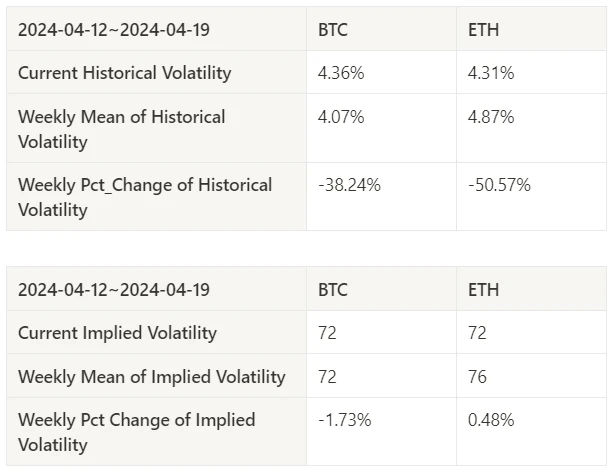The width and height of the screenshot is (613, 473).
Task: Click the BTC header in historical volatility table
Action: (334, 30)
